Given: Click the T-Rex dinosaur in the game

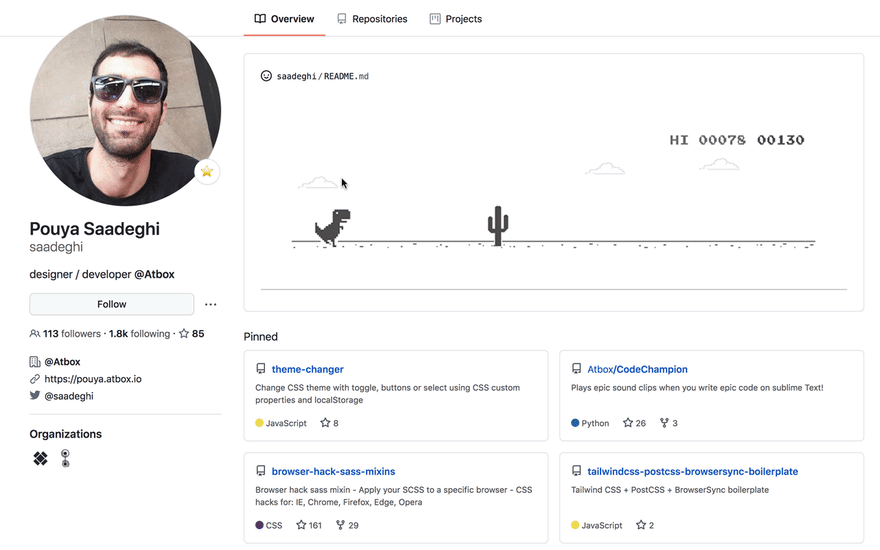Looking at the screenshot, I should pyautogui.click(x=333, y=227).
